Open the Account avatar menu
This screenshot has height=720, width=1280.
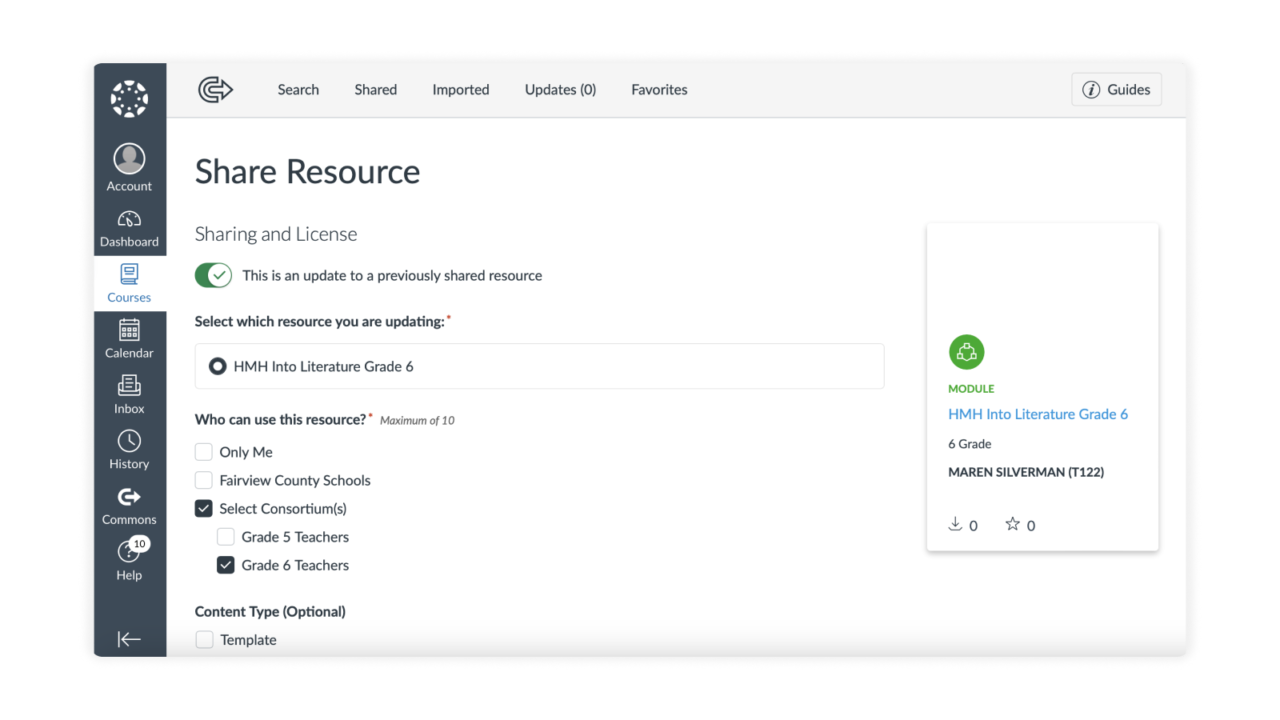[x=129, y=168]
